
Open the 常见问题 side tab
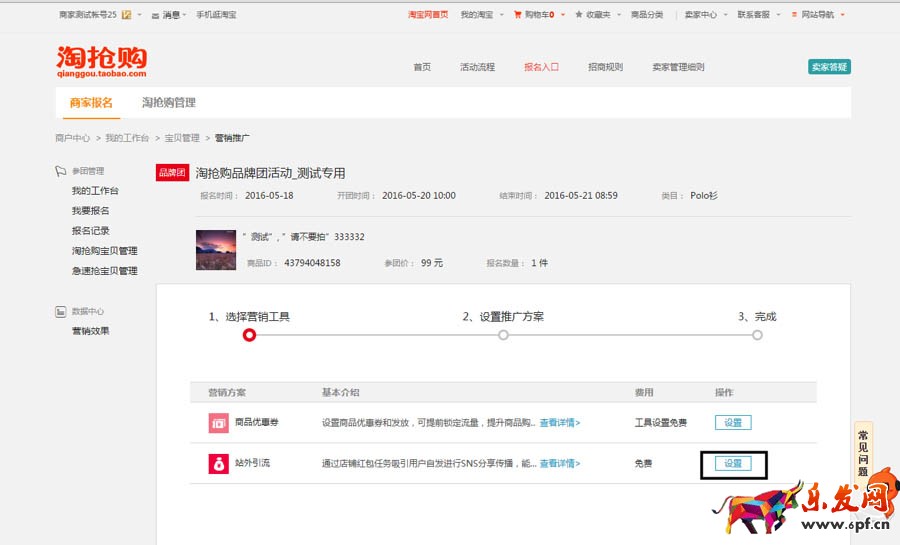[862, 452]
